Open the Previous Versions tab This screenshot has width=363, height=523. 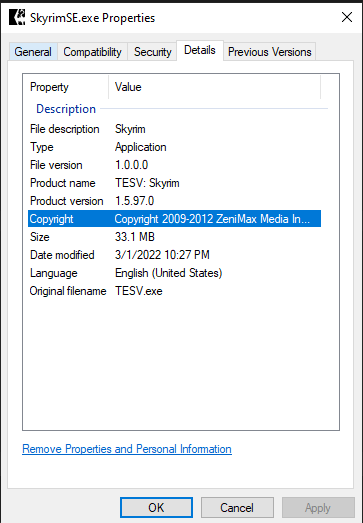(270, 52)
